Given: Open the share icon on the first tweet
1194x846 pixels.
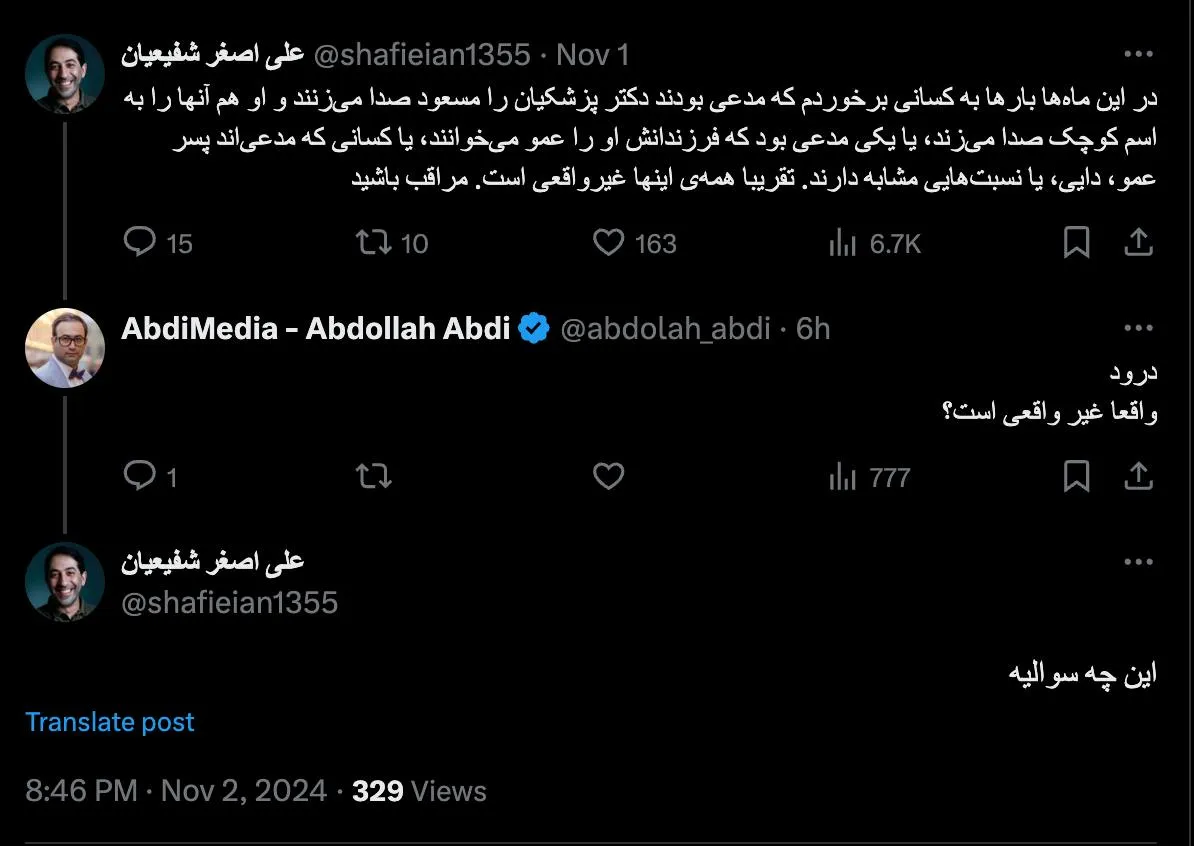Looking at the screenshot, I should click(1138, 242).
